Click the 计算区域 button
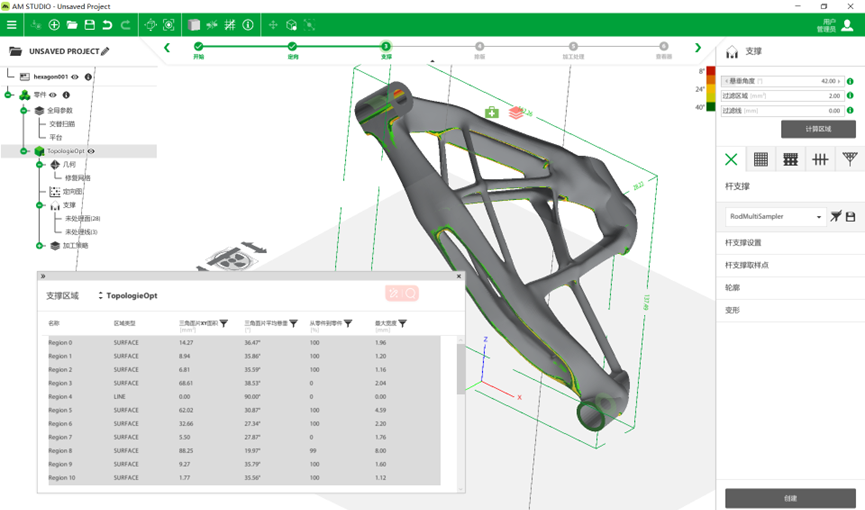 point(818,129)
